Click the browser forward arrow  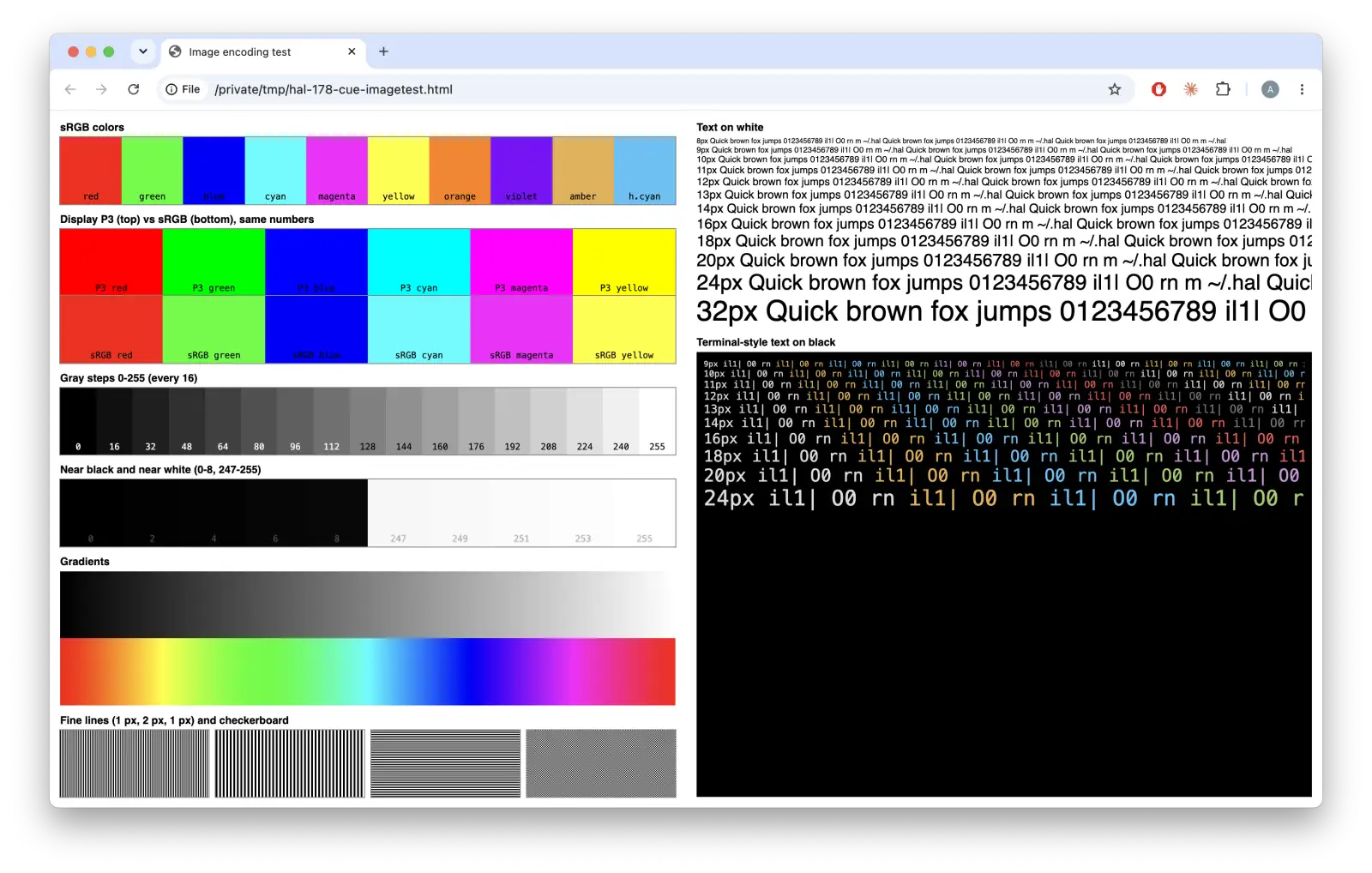pyautogui.click(x=101, y=89)
